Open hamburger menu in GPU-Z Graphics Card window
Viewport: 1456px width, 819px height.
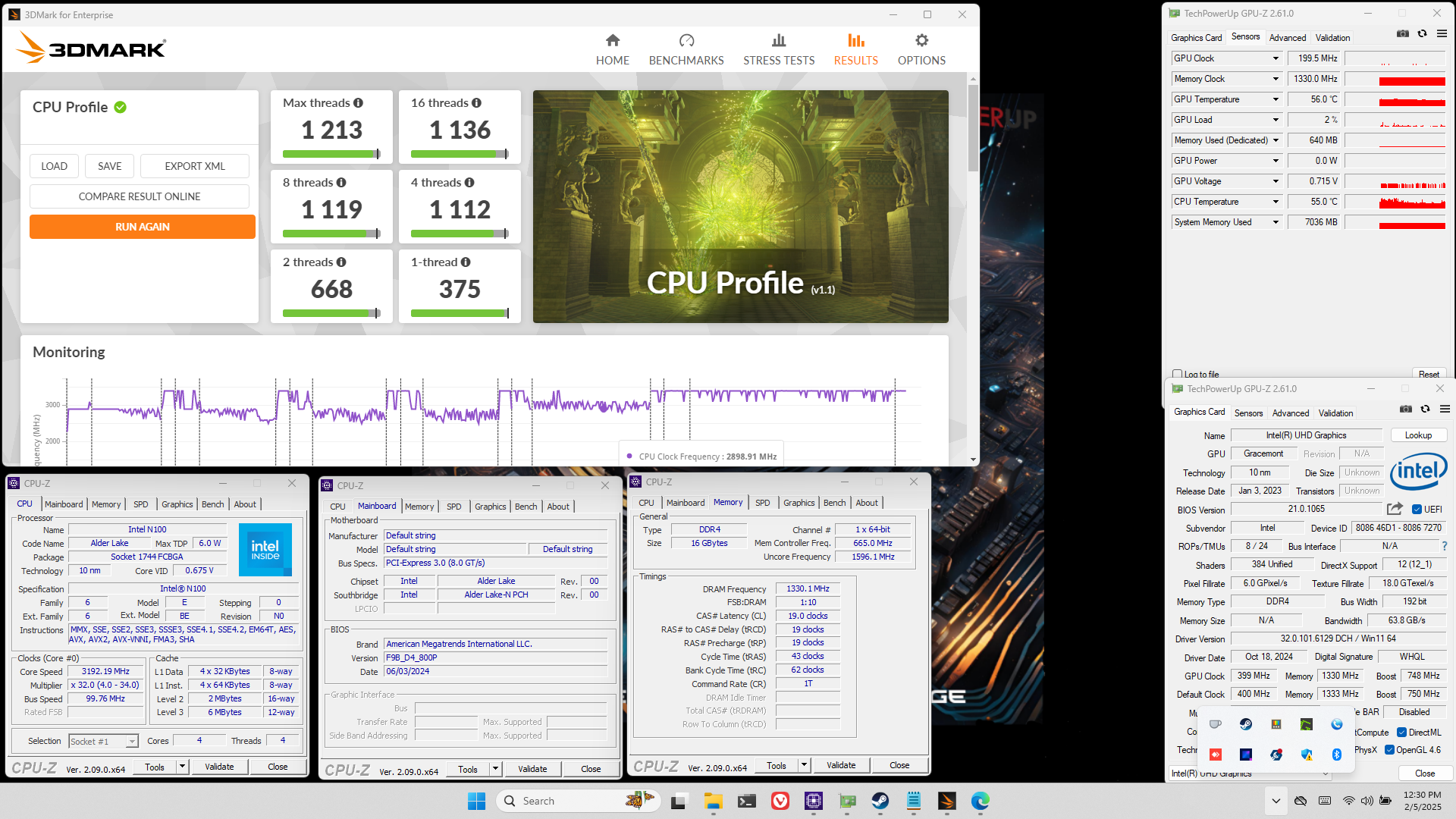tap(1445, 409)
